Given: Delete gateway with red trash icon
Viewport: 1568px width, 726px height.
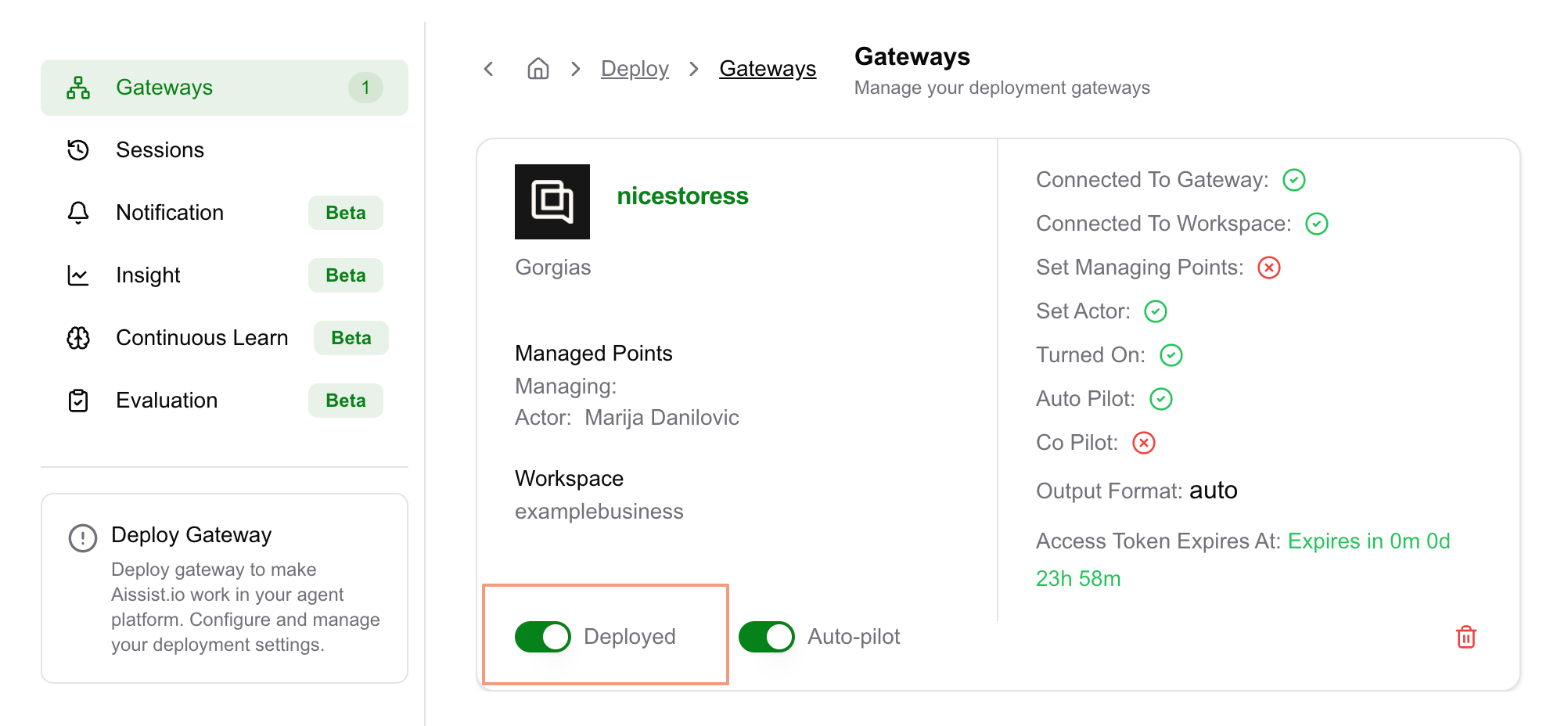Looking at the screenshot, I should (1466, 637).
